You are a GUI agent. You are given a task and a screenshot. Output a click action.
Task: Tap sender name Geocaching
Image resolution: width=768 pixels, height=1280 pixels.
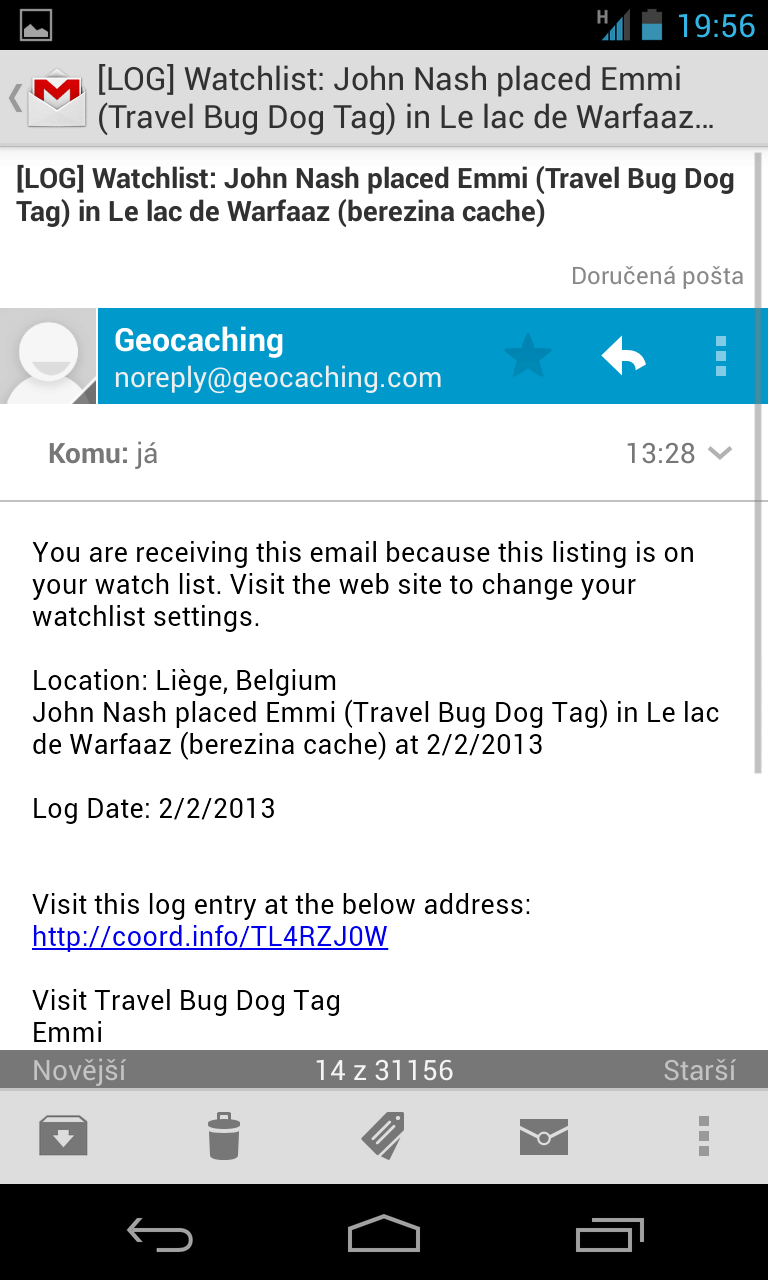199,340
